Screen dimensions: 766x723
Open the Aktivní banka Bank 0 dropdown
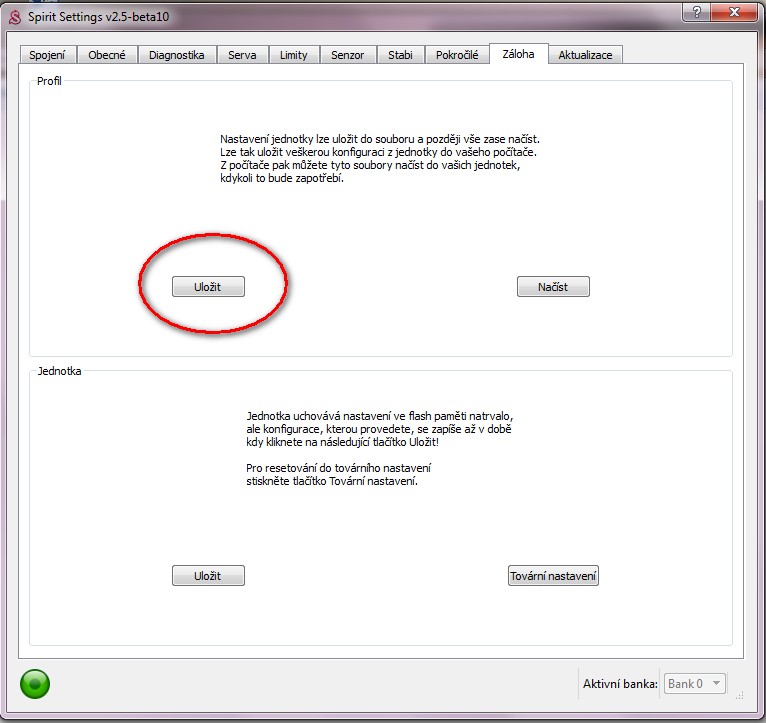pos(696,684)
